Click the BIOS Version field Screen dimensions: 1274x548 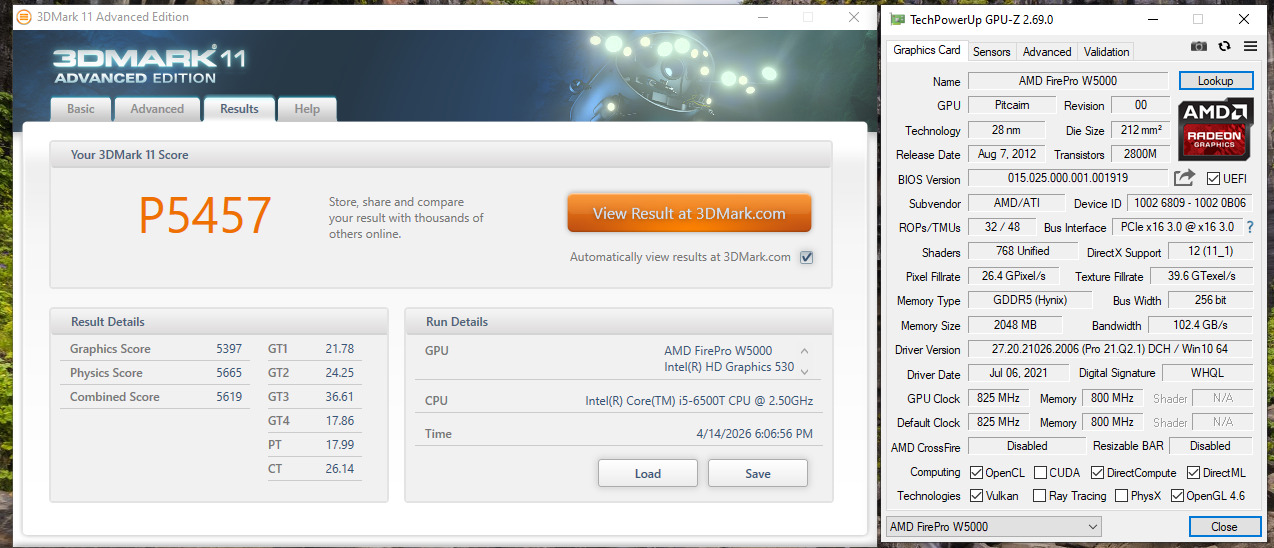(x=1067, y=179)
